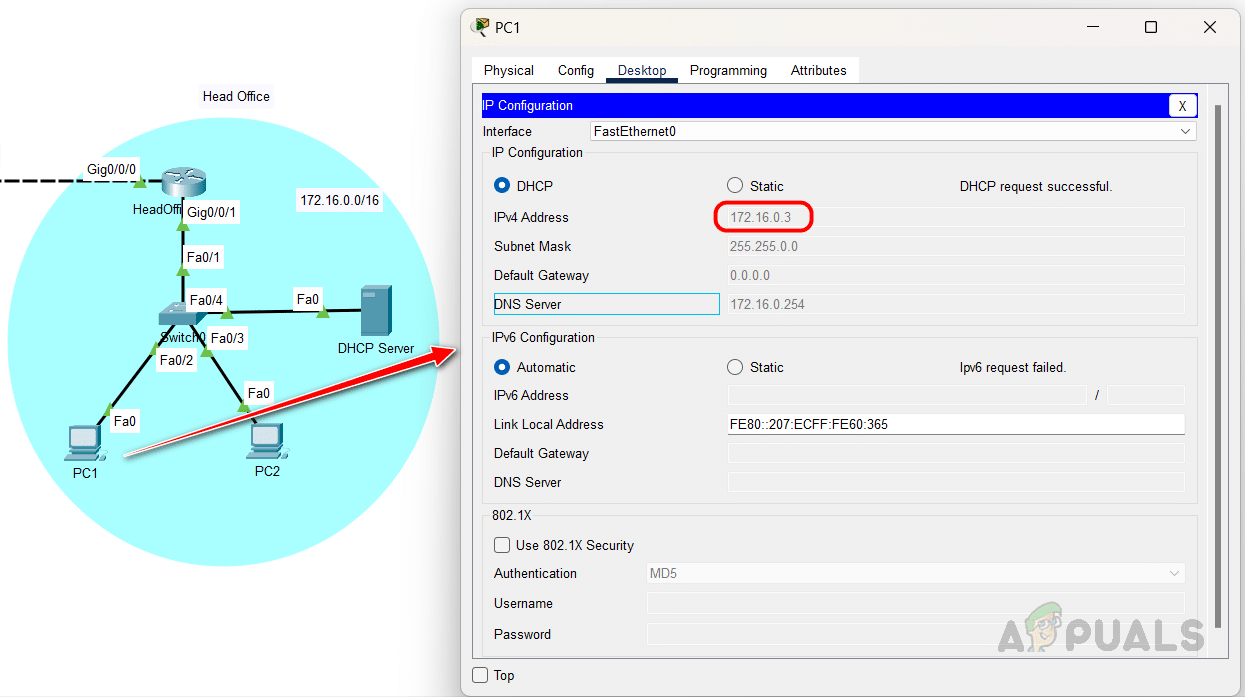
Task: Enable the Use 802.1X Security checkbox
Action: pyautogui.click(x=502, y=545)
